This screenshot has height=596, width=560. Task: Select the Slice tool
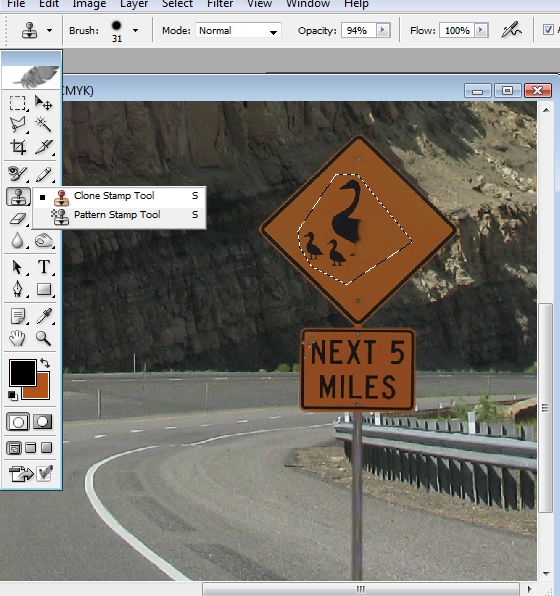pyautogui.click(x=43, y=147)
